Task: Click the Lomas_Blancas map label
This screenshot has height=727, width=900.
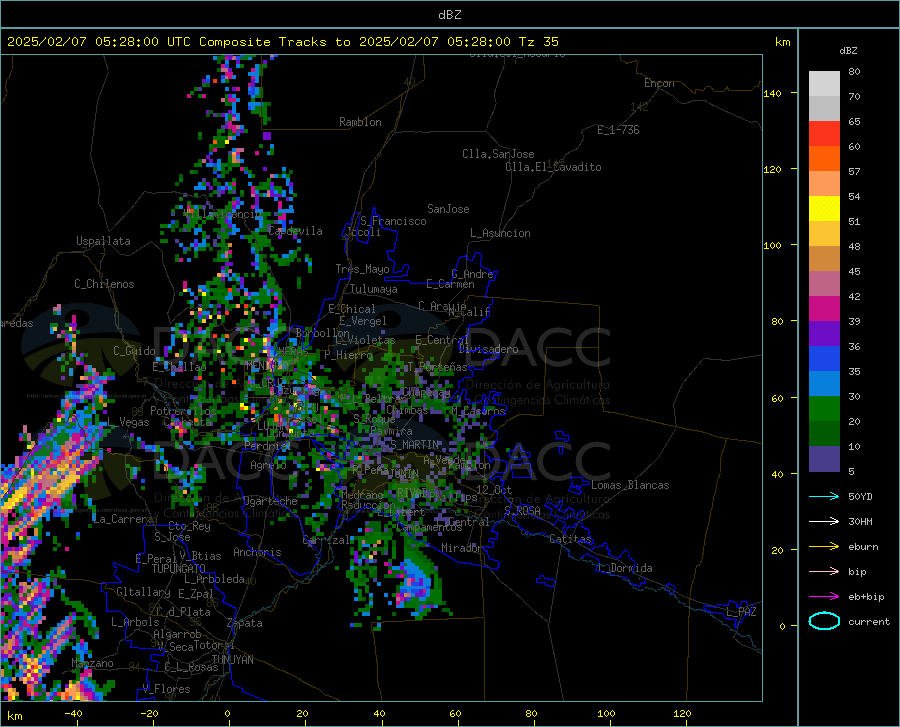Action: tap(630, 485)
